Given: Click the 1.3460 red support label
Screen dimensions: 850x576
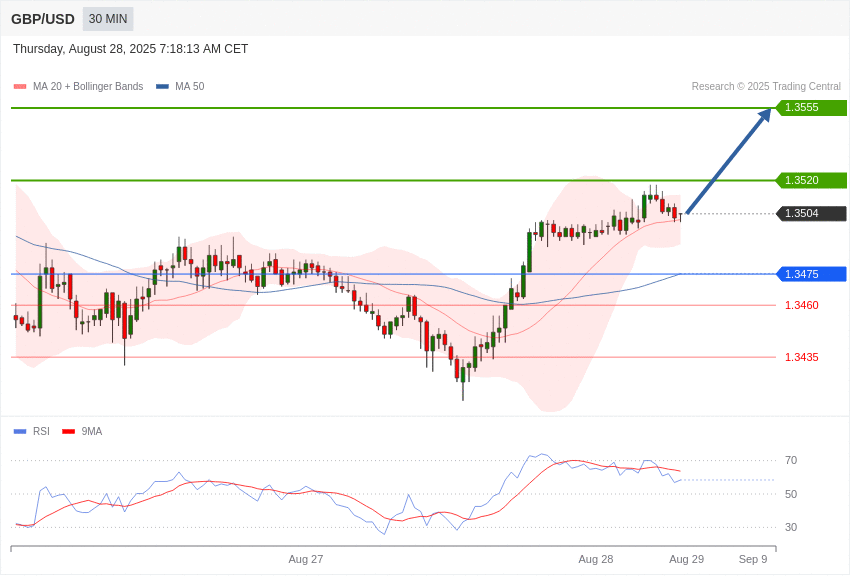Looking at the screenshot, I should click(802, 305).
